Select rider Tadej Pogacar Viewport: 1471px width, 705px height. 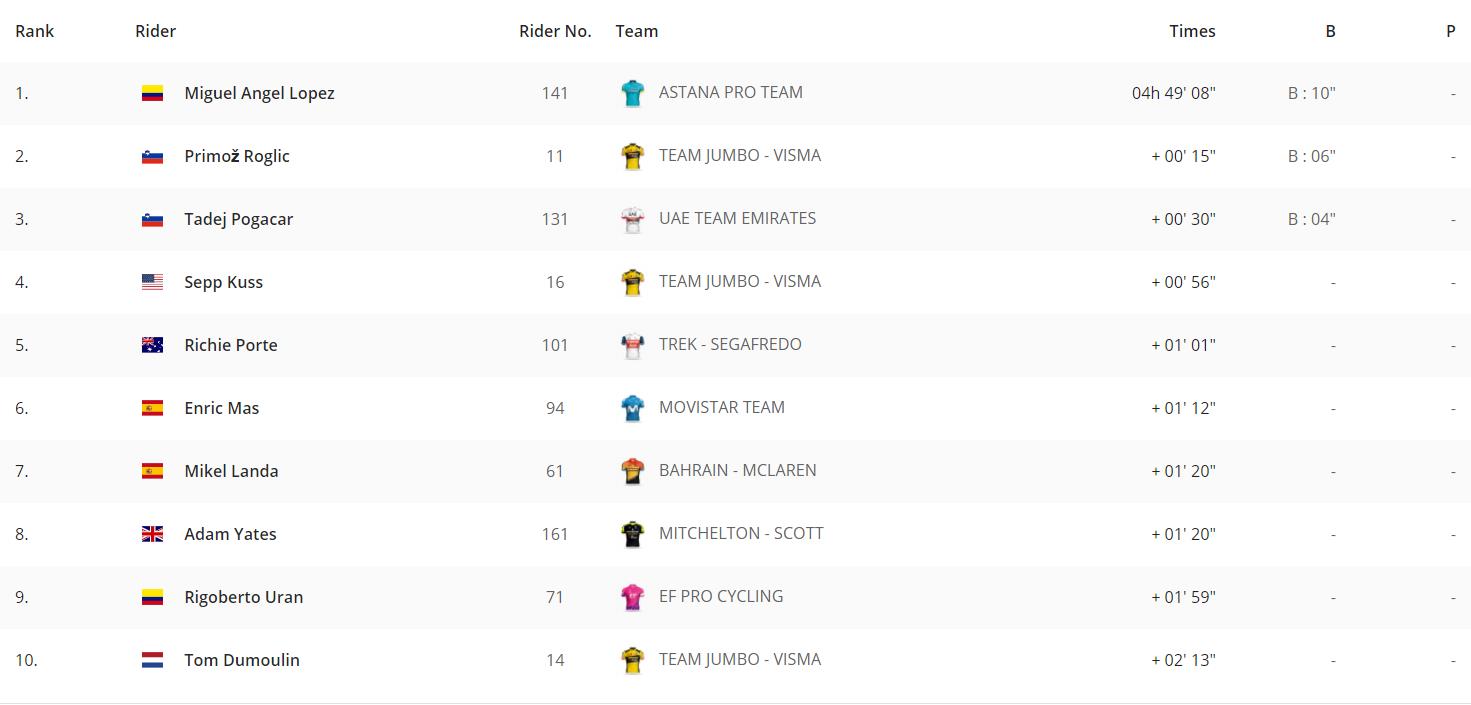239,219
